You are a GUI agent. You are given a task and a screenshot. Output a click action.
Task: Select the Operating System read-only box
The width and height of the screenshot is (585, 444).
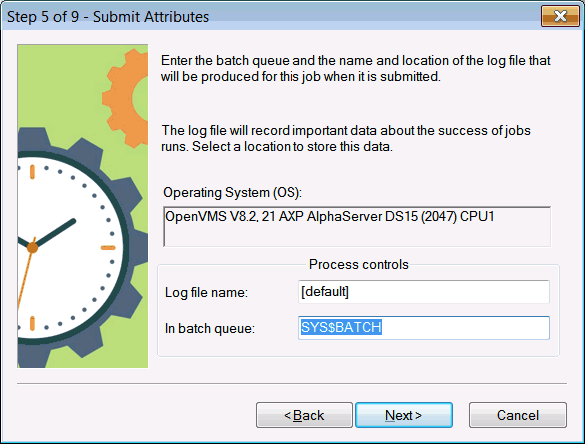357,226
